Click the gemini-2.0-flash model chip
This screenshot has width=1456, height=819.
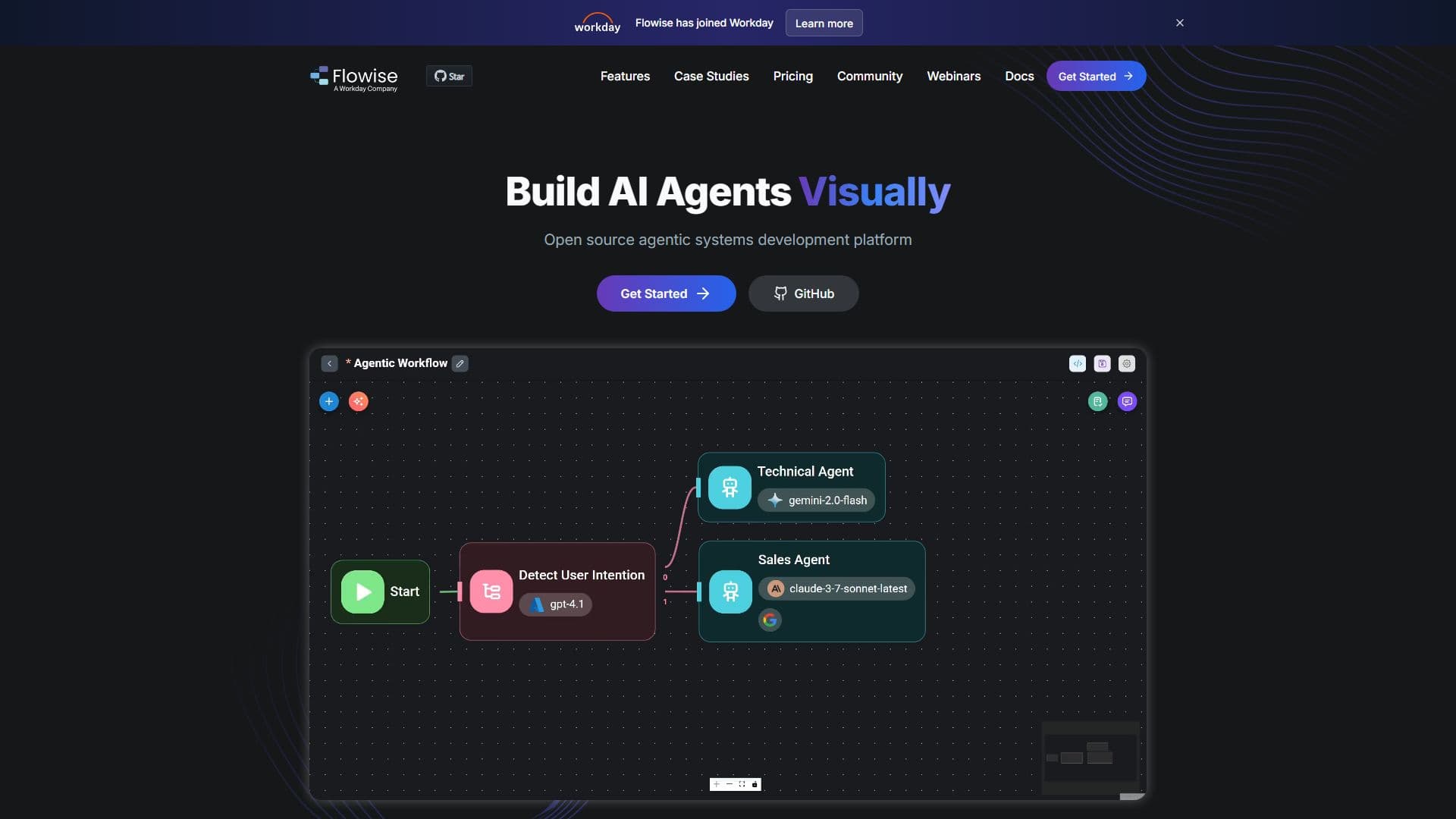817,500
